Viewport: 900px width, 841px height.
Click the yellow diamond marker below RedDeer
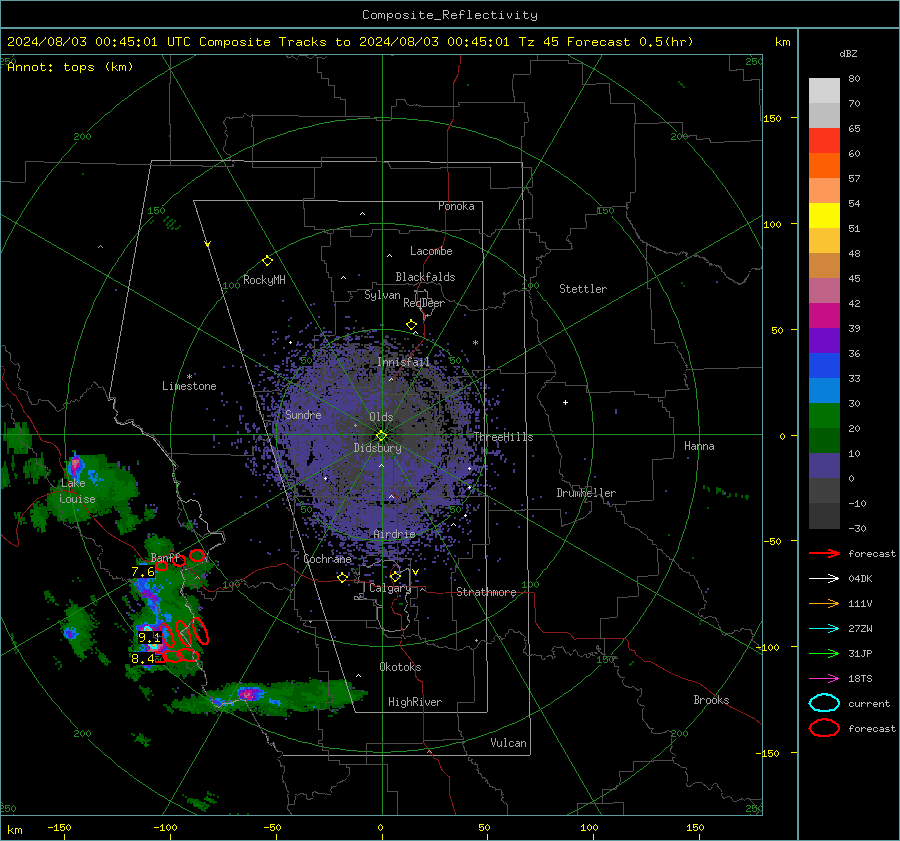411,325
